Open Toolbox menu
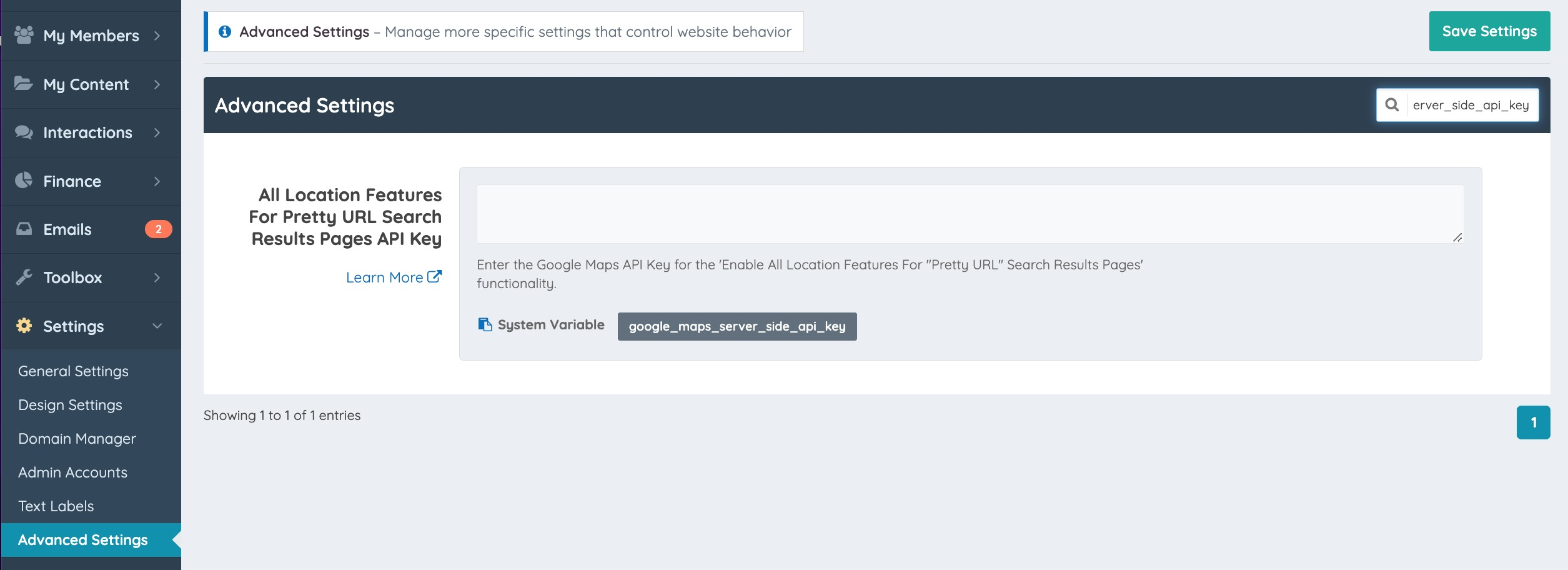This screenshot has width=1568, height=570. pos(91,277)
